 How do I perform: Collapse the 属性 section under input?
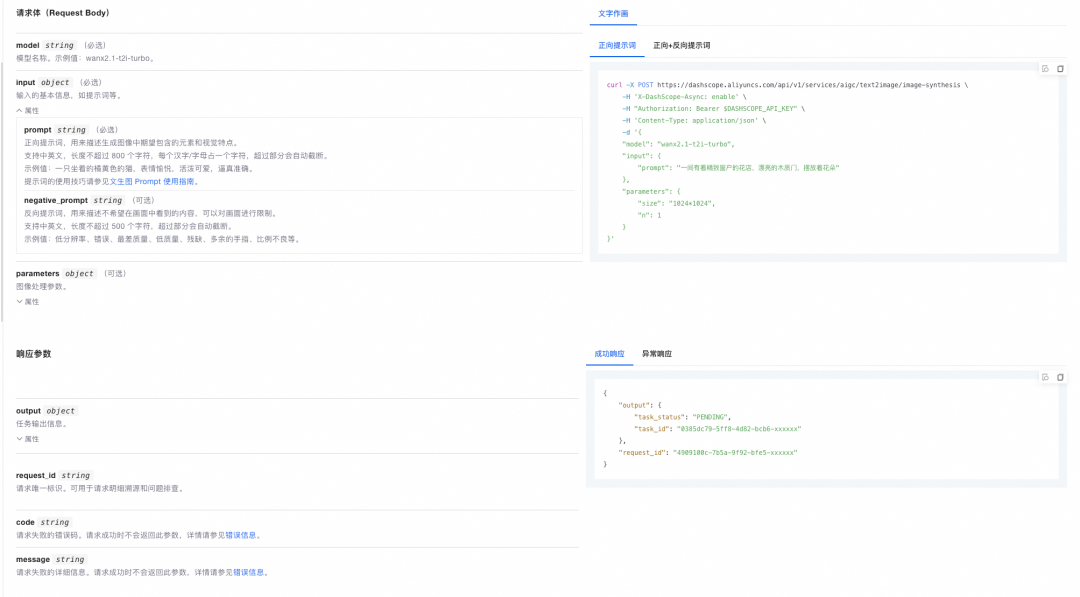pyautogui.click(x=28, y=111)
